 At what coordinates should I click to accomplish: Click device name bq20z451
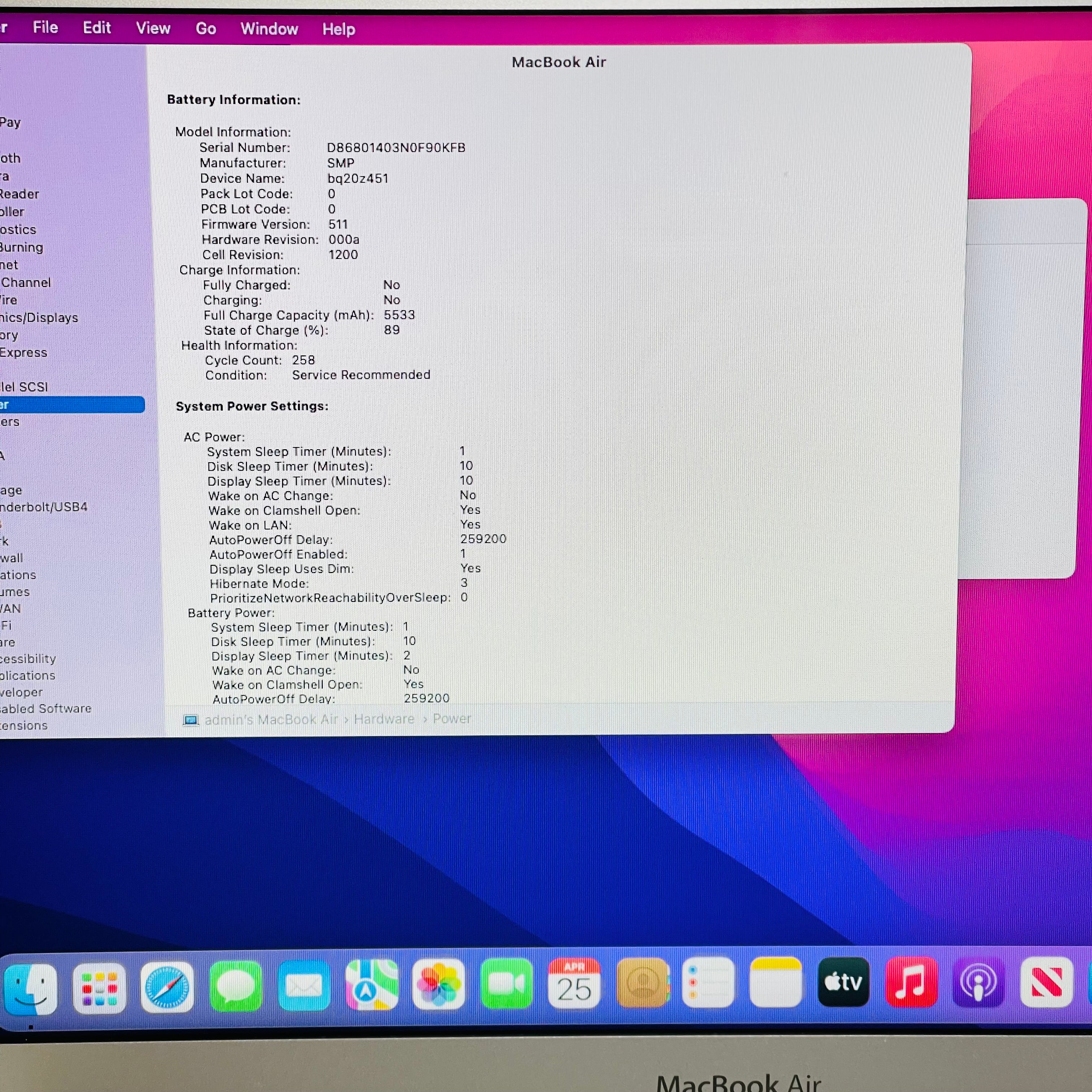point(358,179)
